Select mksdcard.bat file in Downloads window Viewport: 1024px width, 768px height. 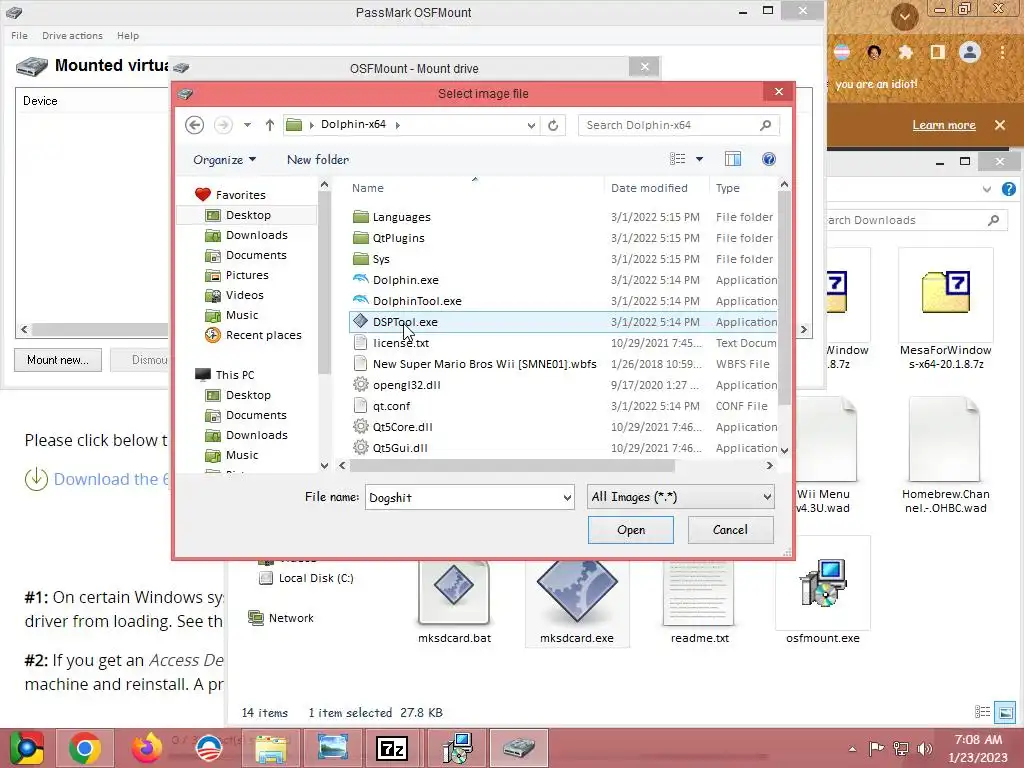point(455,601)
